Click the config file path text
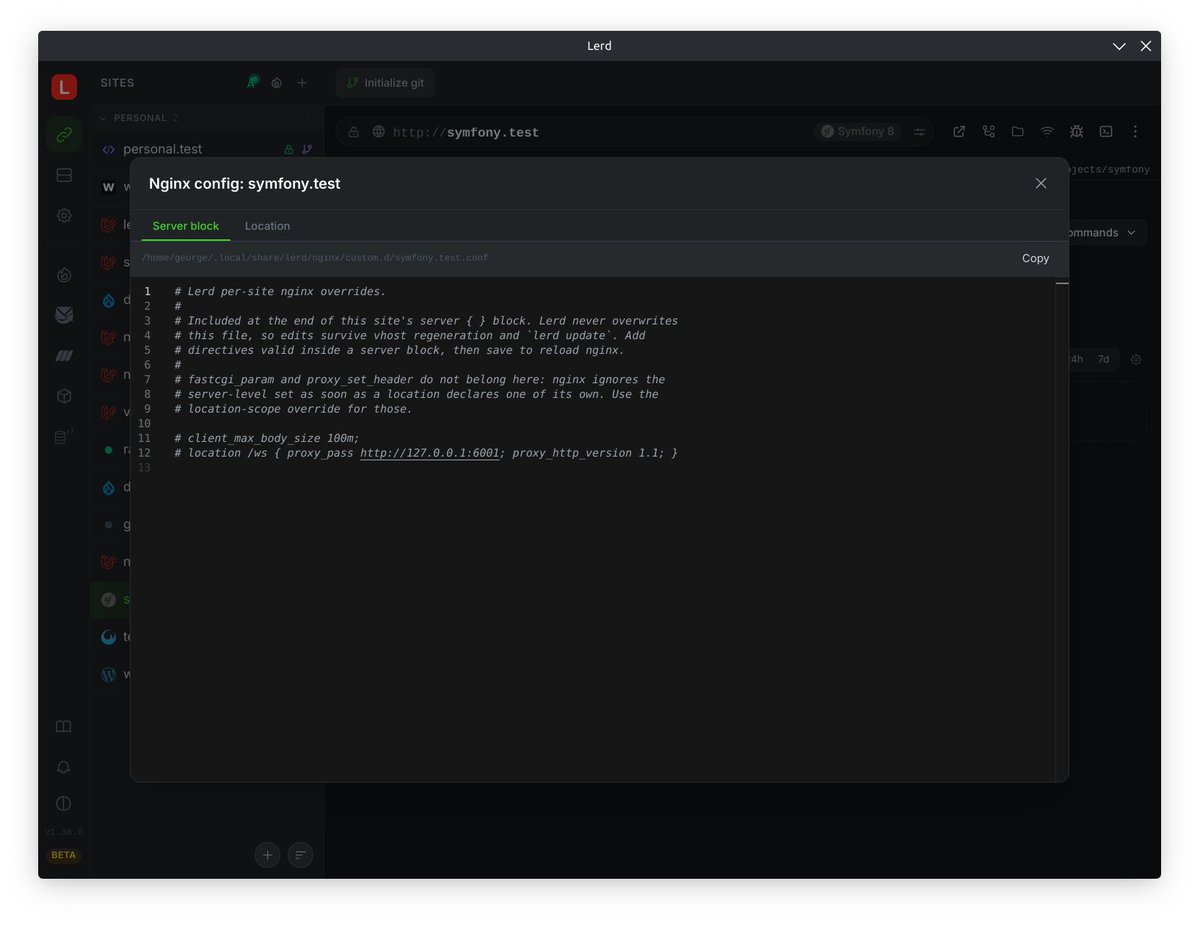 click(x=315, y=258)
